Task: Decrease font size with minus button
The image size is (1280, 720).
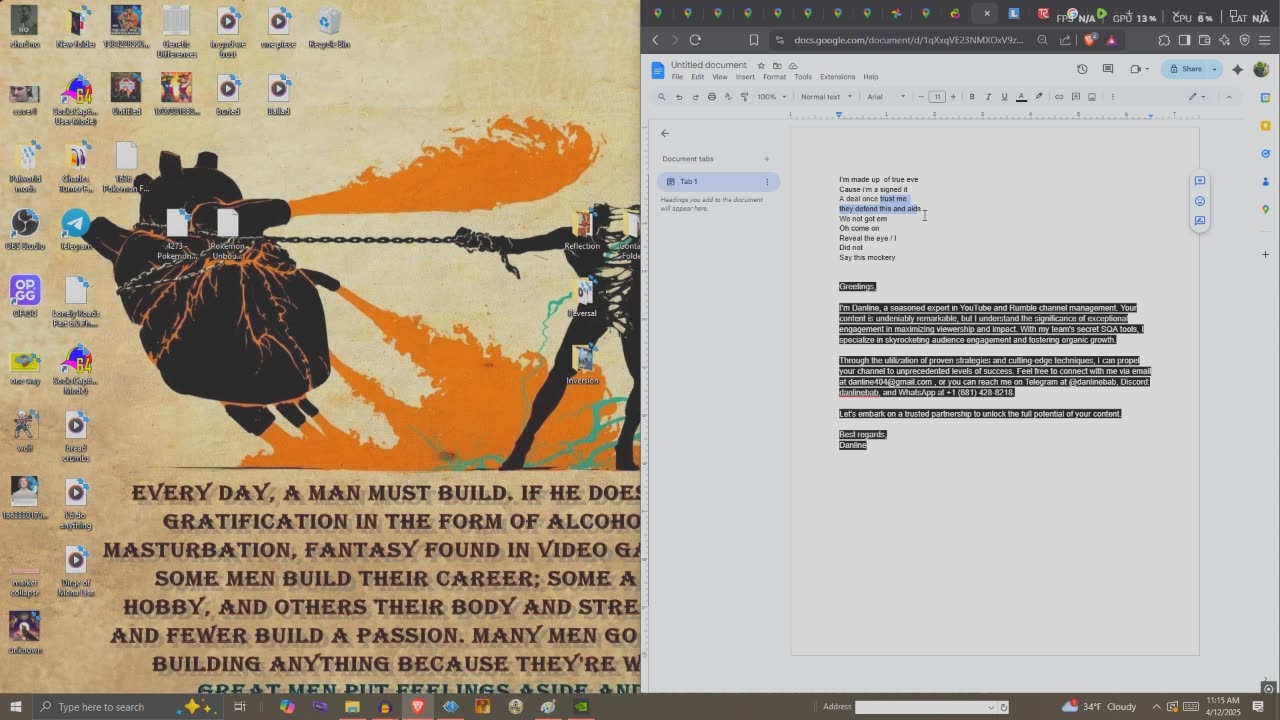Action: coord(921,97)
